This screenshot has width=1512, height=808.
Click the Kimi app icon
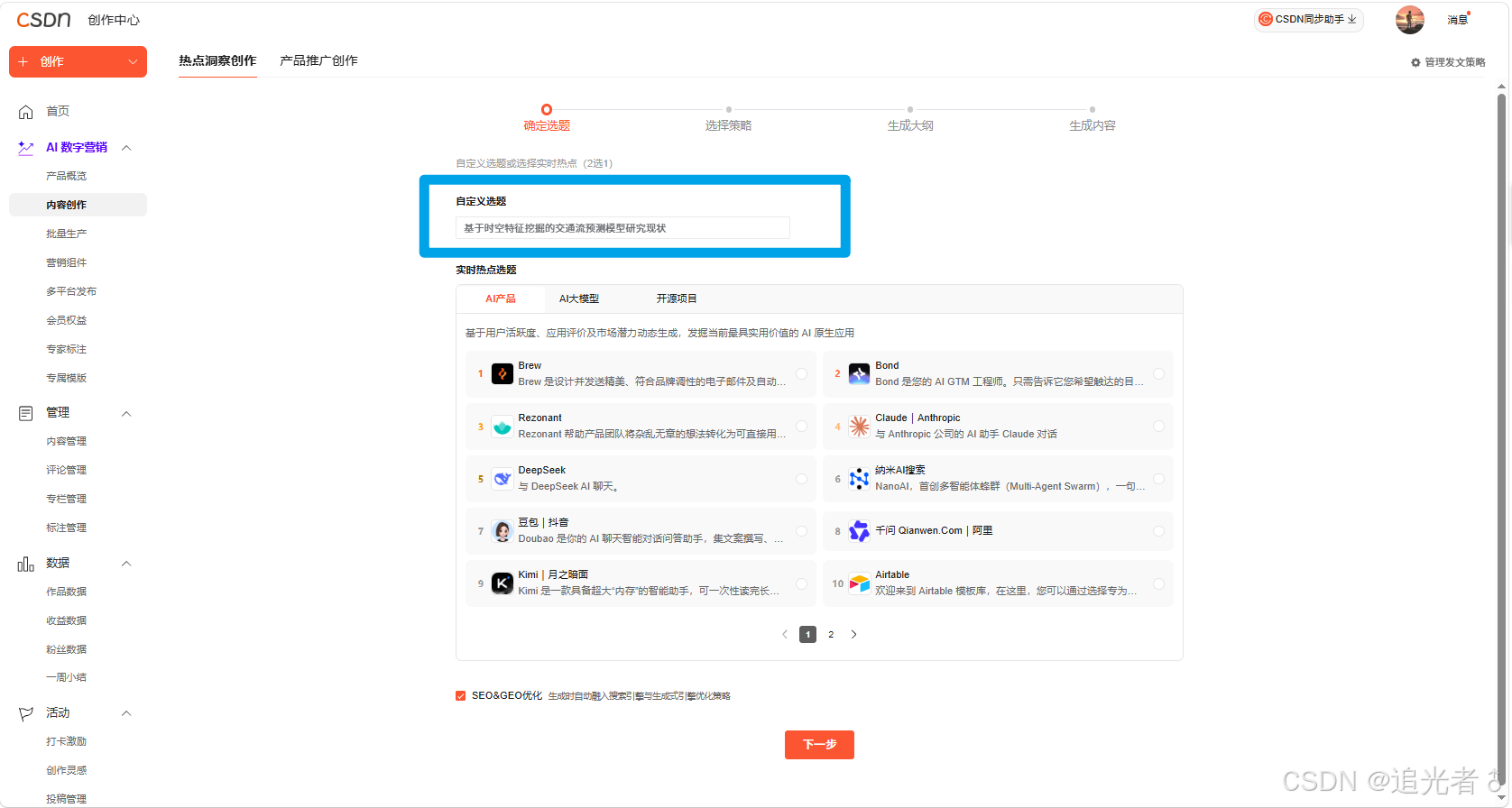(x=502, y=583)
